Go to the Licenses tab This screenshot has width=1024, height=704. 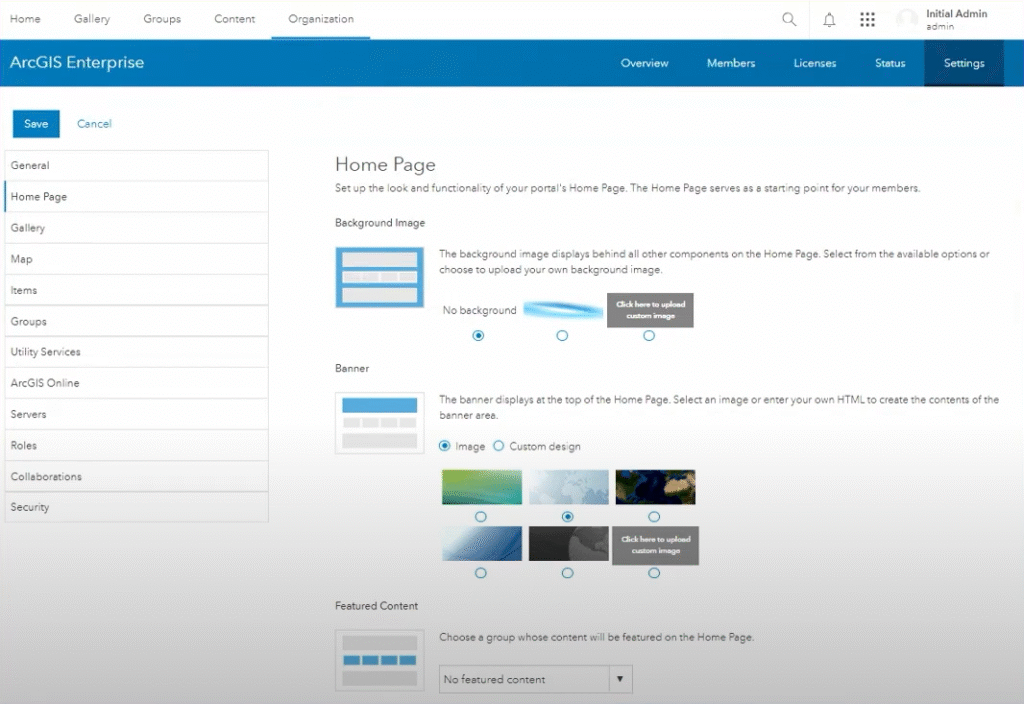point(814,63)
